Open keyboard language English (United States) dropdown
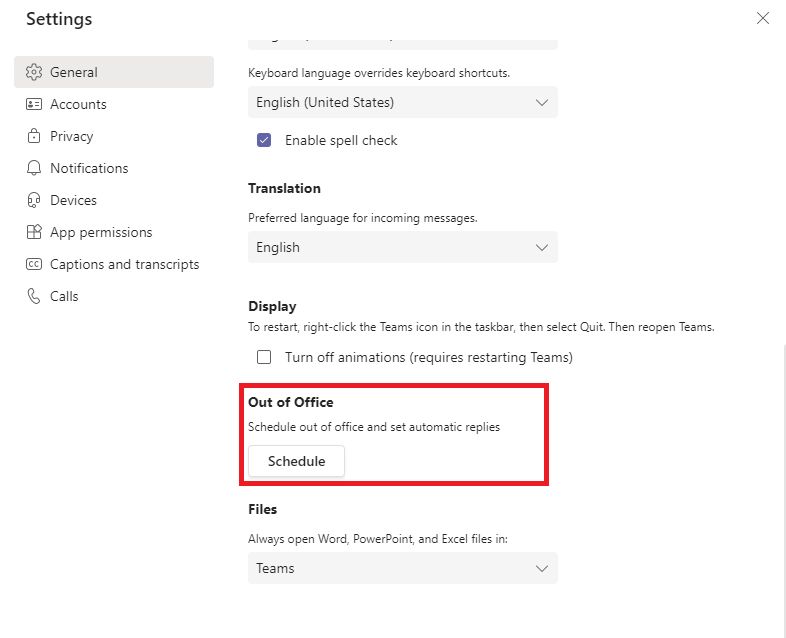Viewport: 786px width, 638px height. pyautogui.click(x=403, y=102)
